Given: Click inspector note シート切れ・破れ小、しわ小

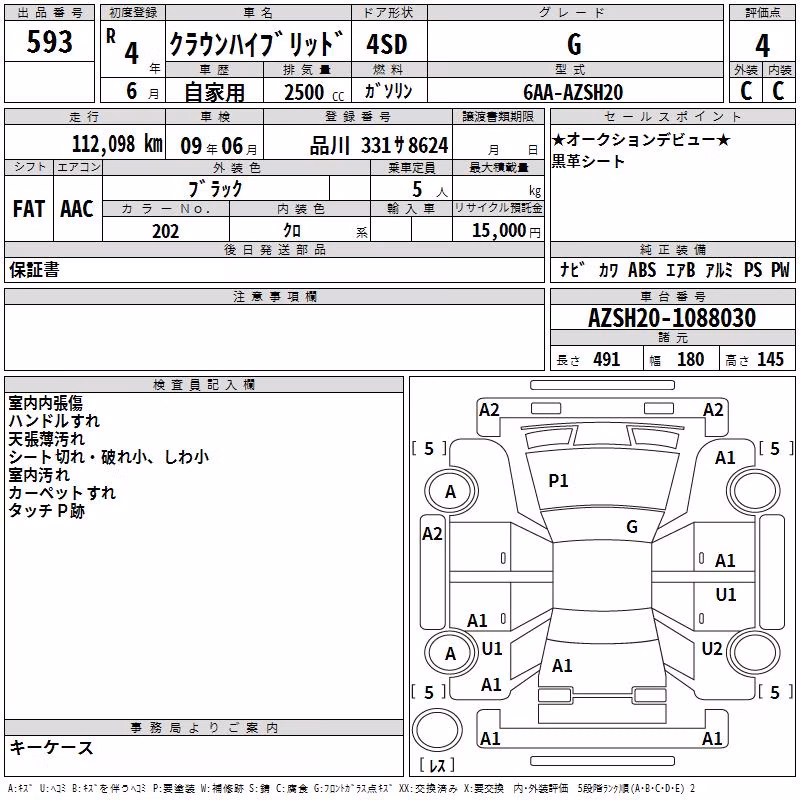Looking at the screenshot, I should point(109,457).
